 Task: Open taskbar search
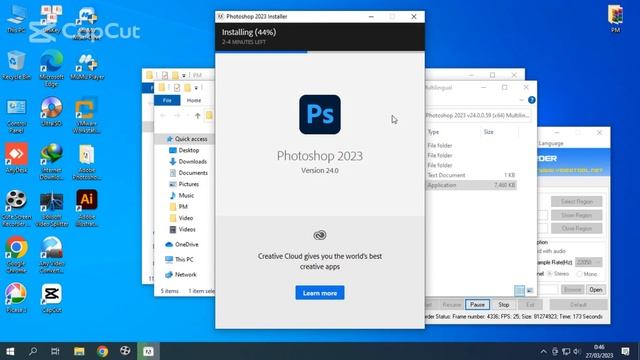[33, 351]
